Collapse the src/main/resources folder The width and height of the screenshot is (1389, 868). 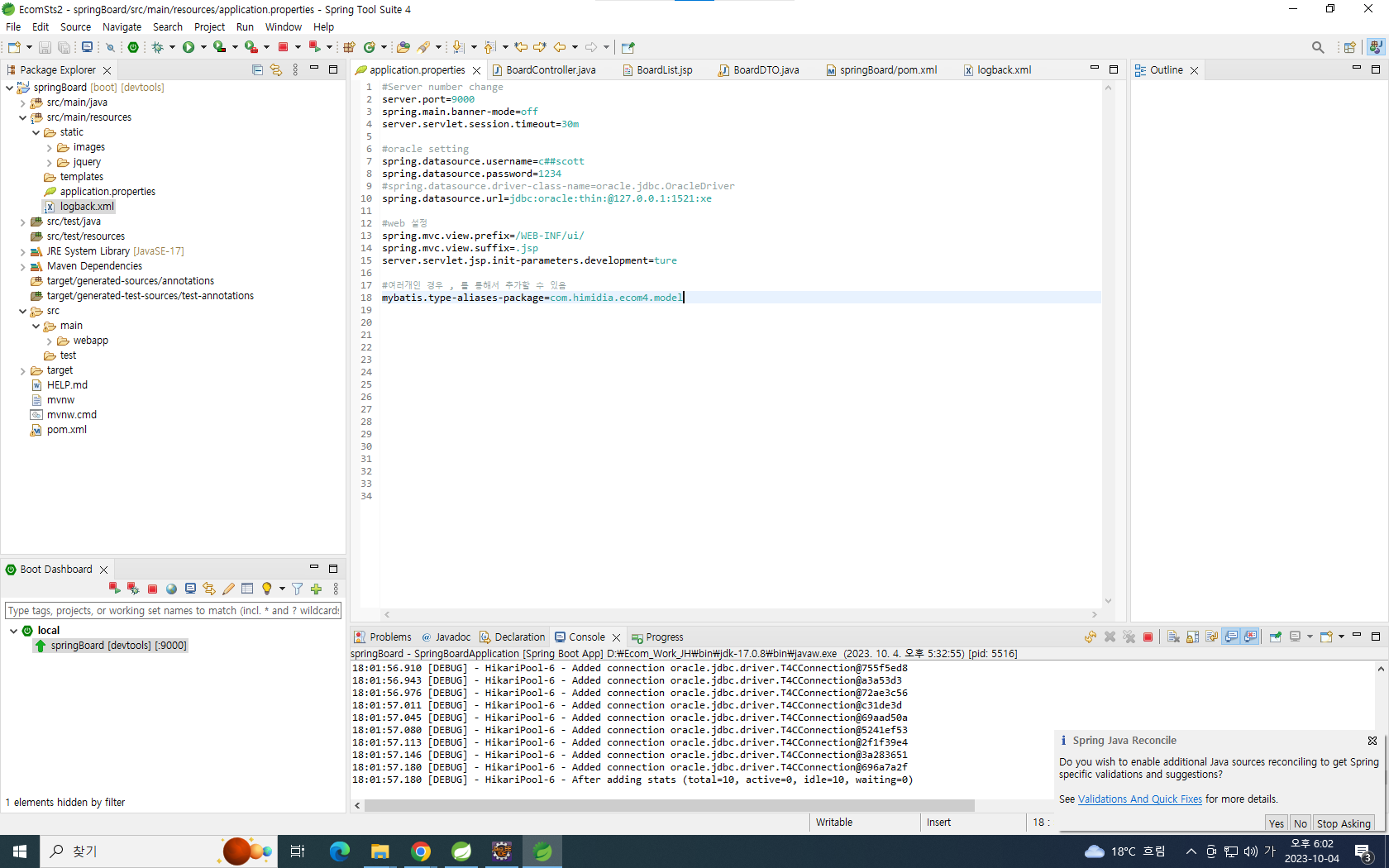click(23, 117)
